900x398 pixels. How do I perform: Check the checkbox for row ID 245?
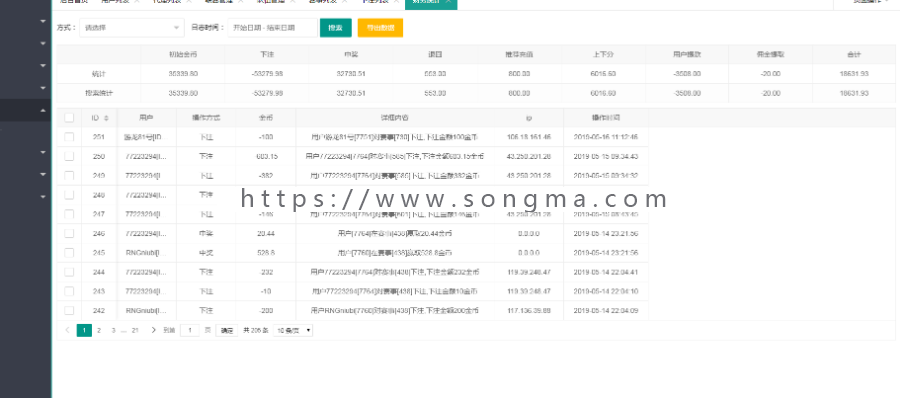point(69,253)
